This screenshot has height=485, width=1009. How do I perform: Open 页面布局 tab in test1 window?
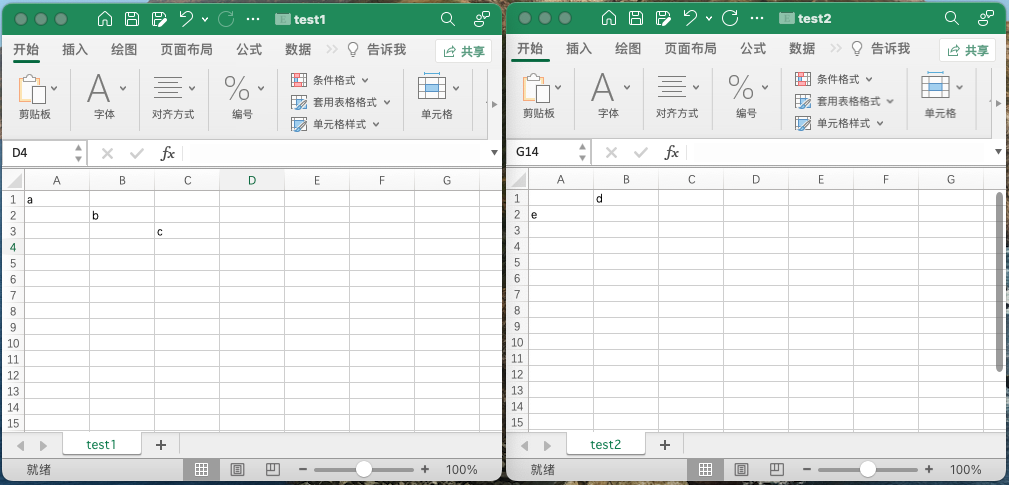point(187,50)
